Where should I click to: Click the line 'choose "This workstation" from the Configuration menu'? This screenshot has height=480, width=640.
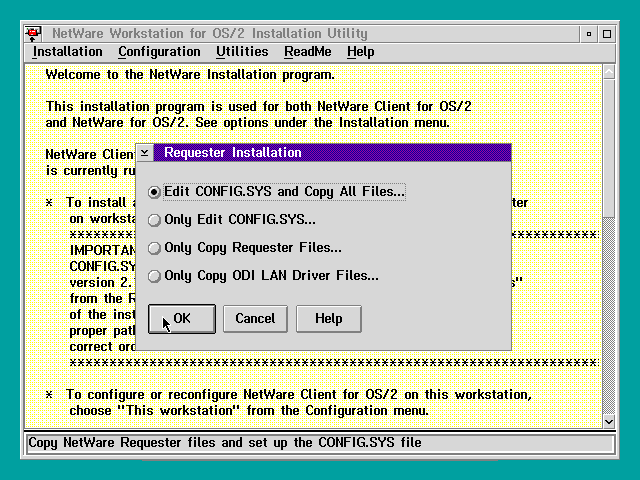click(x=249, y=411)
